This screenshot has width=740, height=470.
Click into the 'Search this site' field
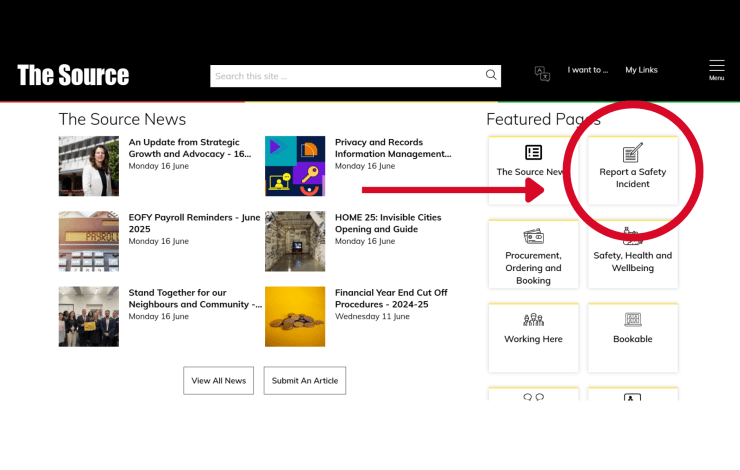[x=345, y=76]
